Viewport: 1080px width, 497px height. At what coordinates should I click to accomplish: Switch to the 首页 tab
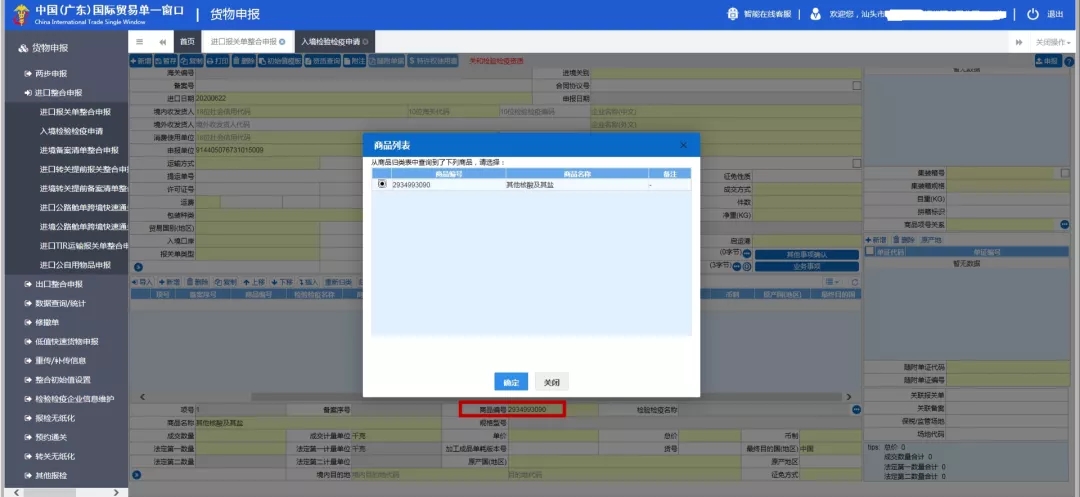click(x=187, y=41)
